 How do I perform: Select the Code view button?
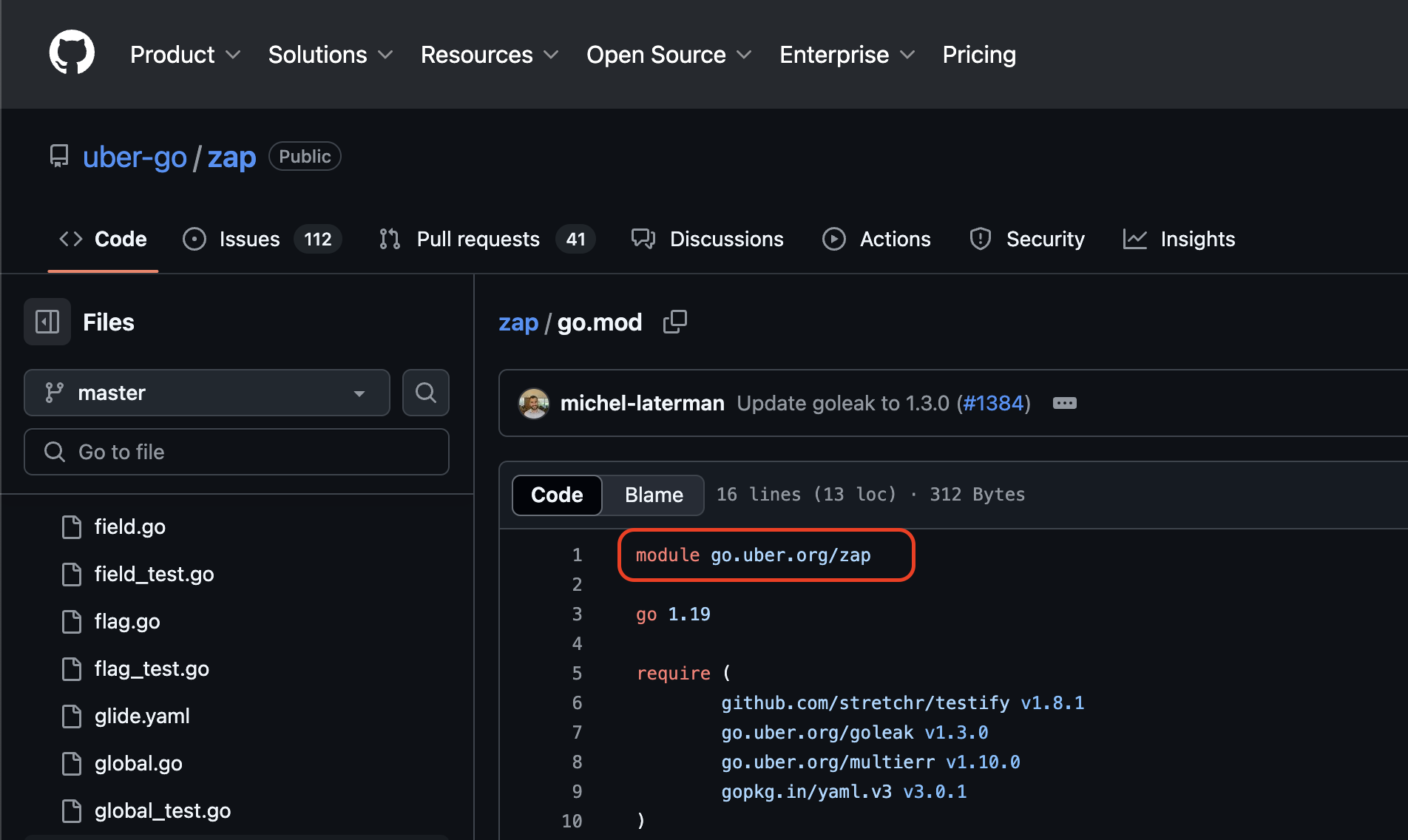tap(557, 495)
